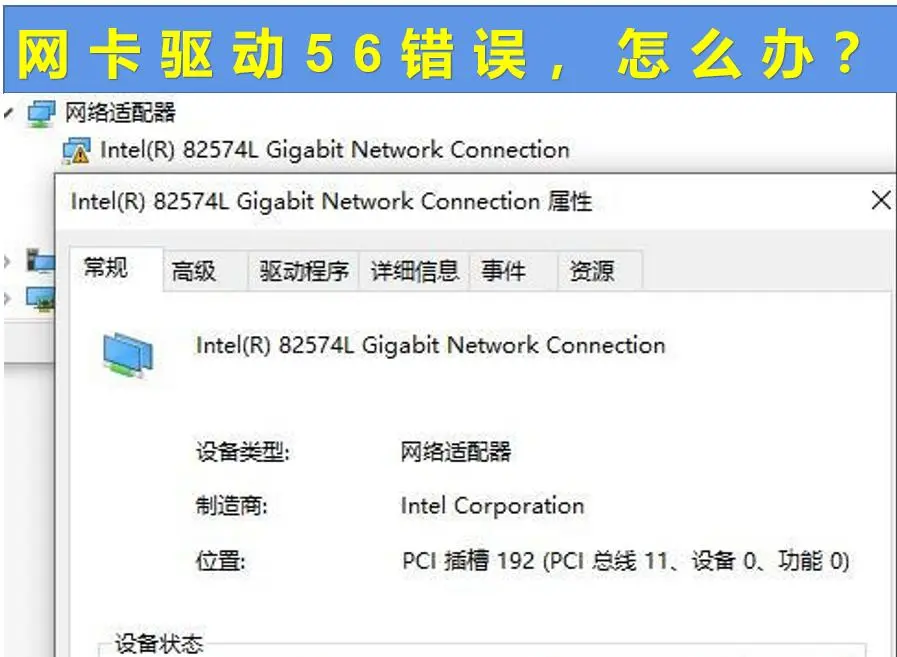Collapse the 网络适配器 tree node
Screen dimensions: 897x657
[x=9, y=112]
